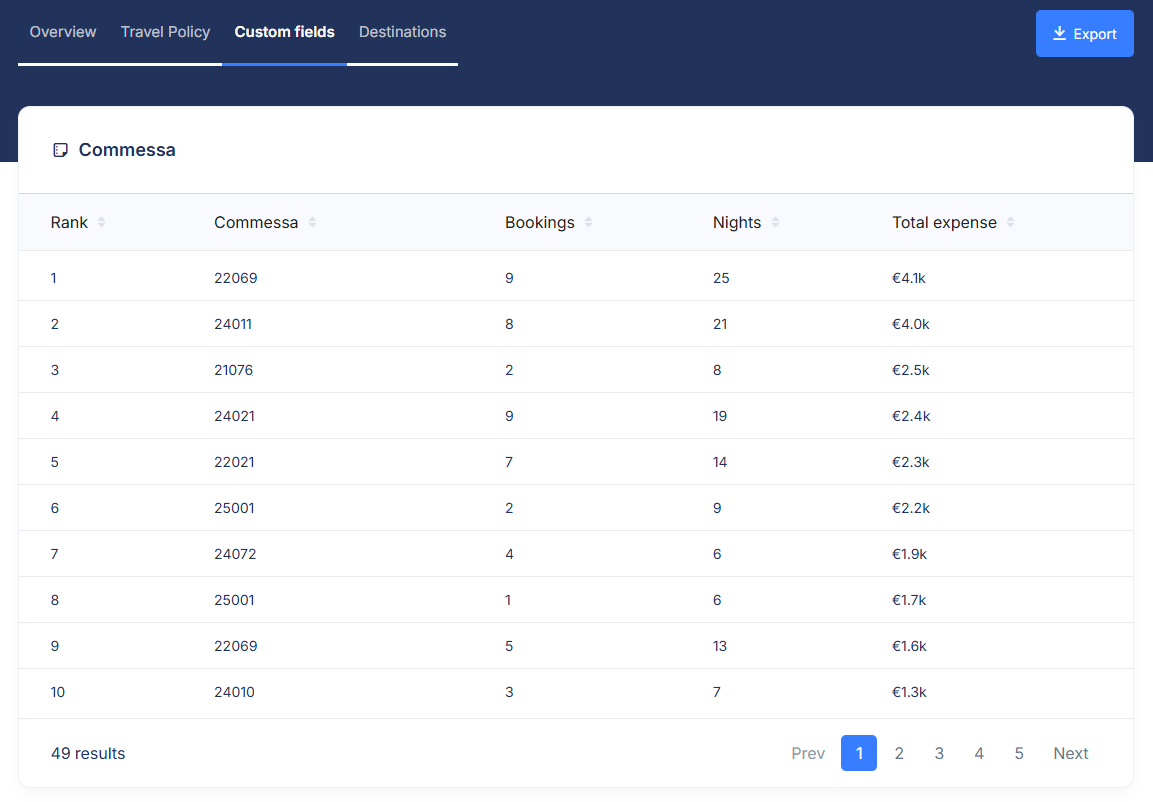Click the Nights column header label
This screenshot has height=802, width=1153.
737,222
